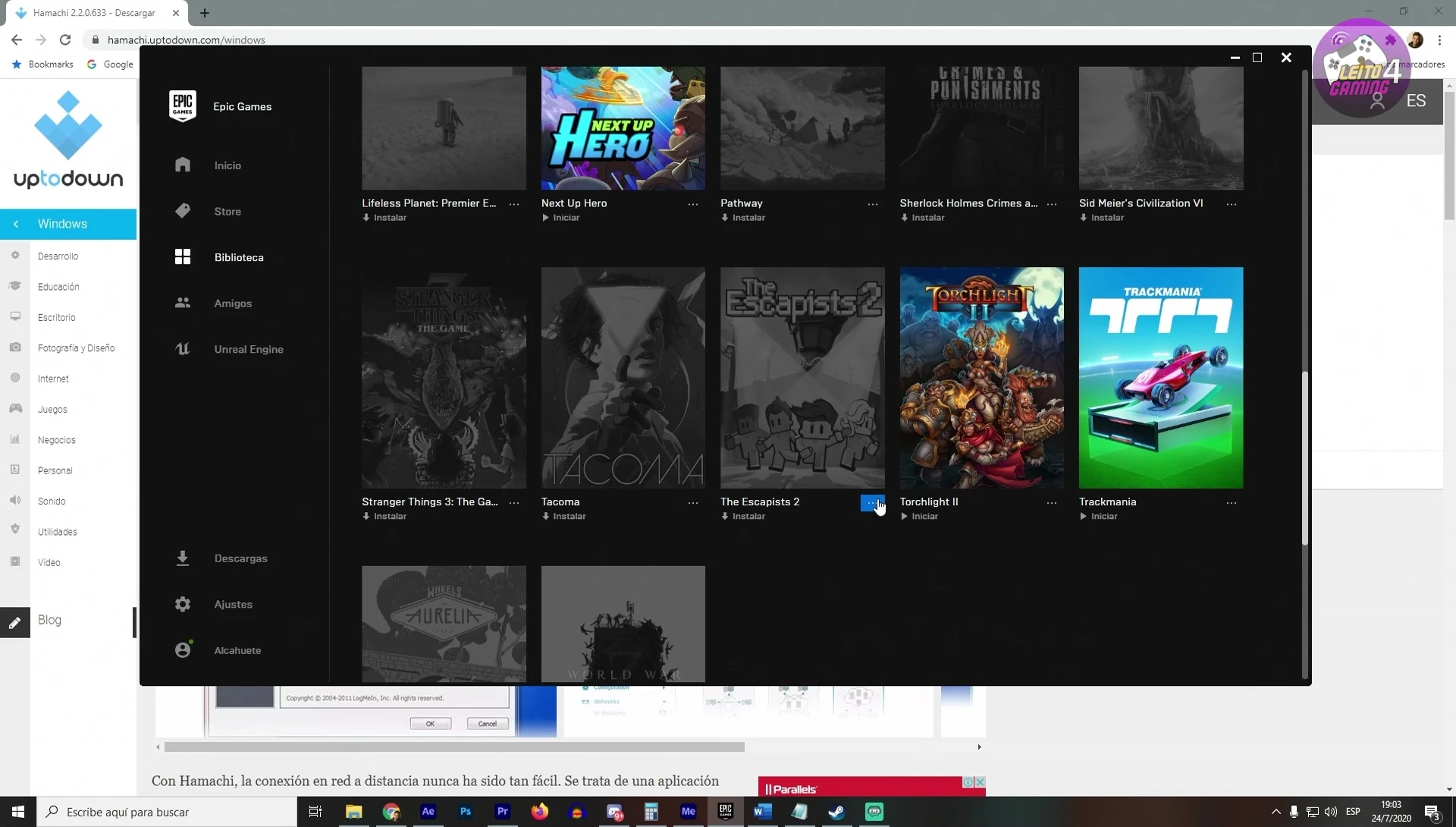Open Educación category in Uptodown
1456x827 pixels.
(58, 287)
